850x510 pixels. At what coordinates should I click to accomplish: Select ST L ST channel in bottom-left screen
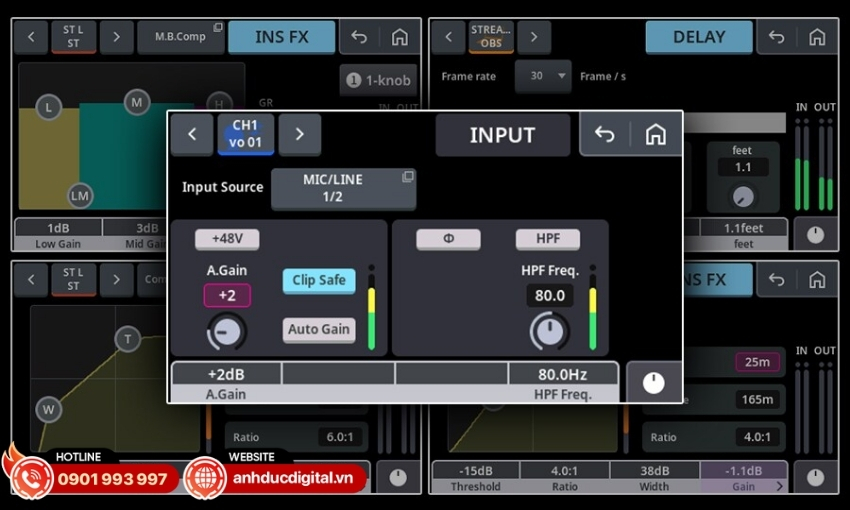74,280
